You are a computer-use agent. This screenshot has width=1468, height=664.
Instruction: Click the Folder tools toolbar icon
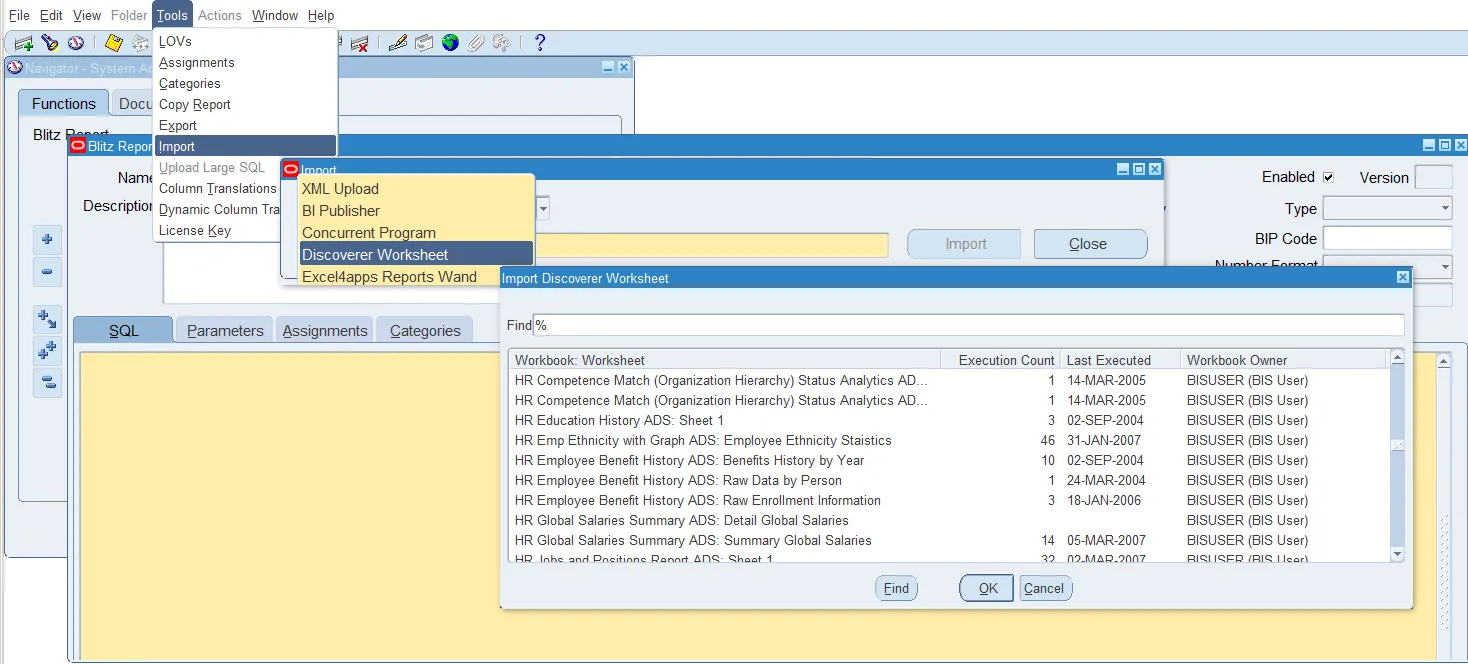pos(502,43)
